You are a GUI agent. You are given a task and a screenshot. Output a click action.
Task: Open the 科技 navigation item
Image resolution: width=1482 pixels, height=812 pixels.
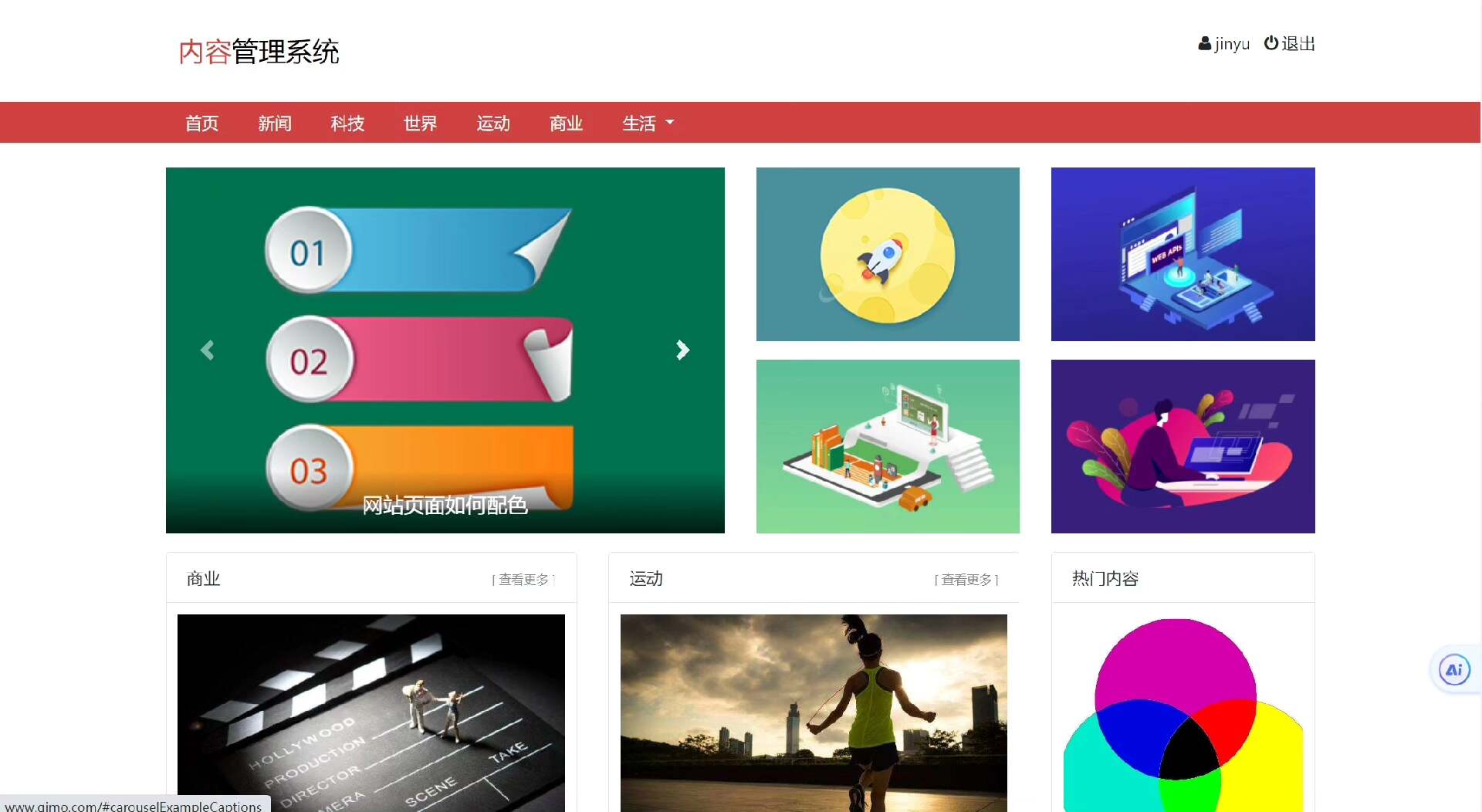tap(347, 123)
